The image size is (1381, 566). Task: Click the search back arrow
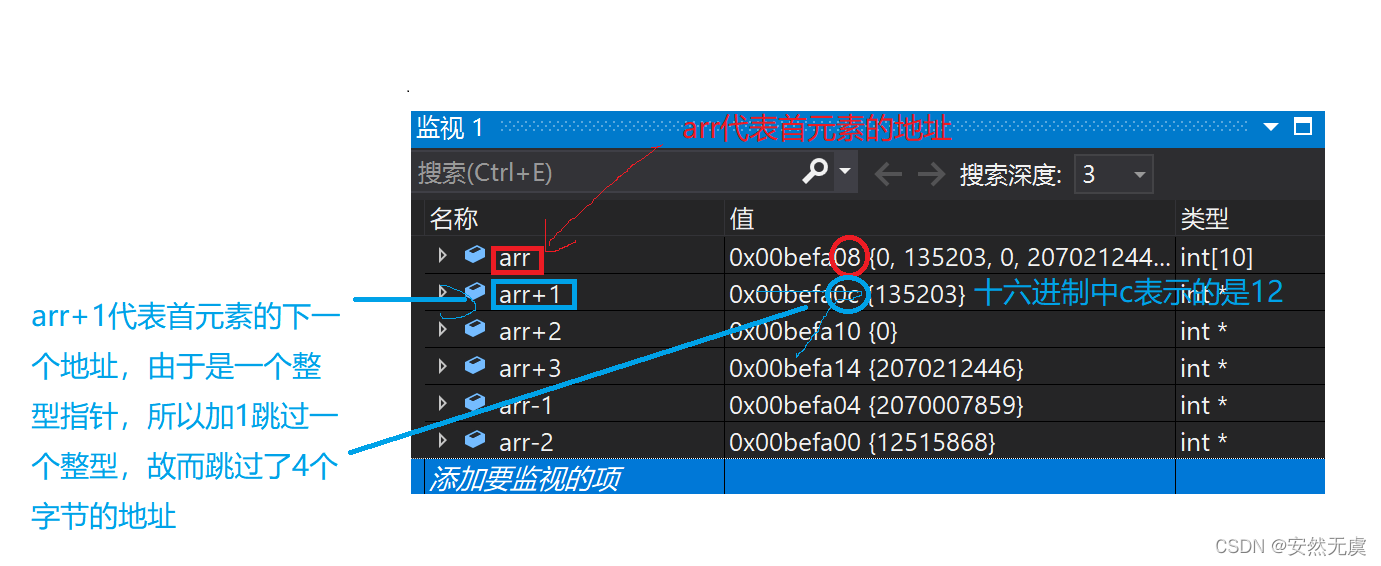coord(887,174)
